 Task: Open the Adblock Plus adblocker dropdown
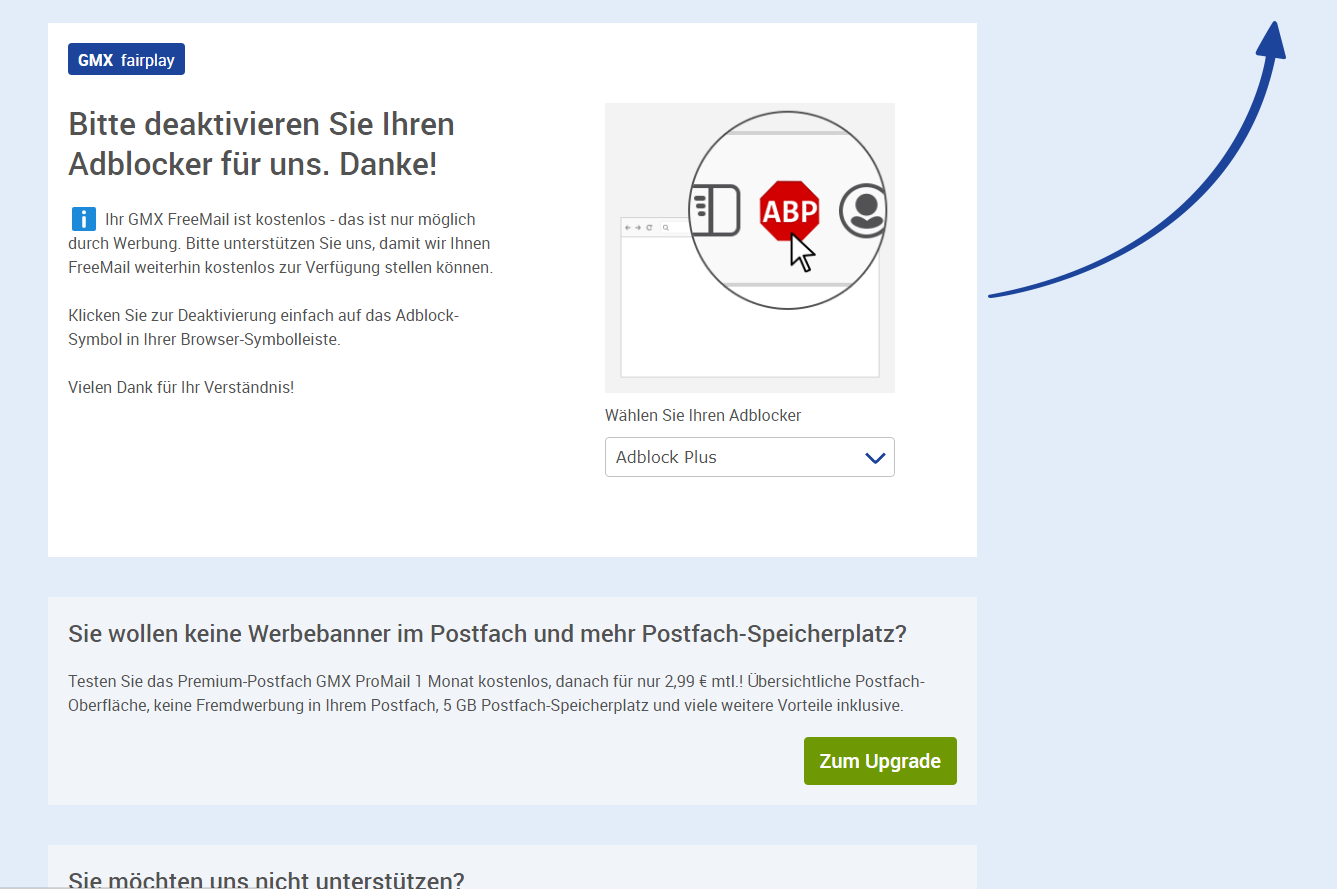pos(749,457)
